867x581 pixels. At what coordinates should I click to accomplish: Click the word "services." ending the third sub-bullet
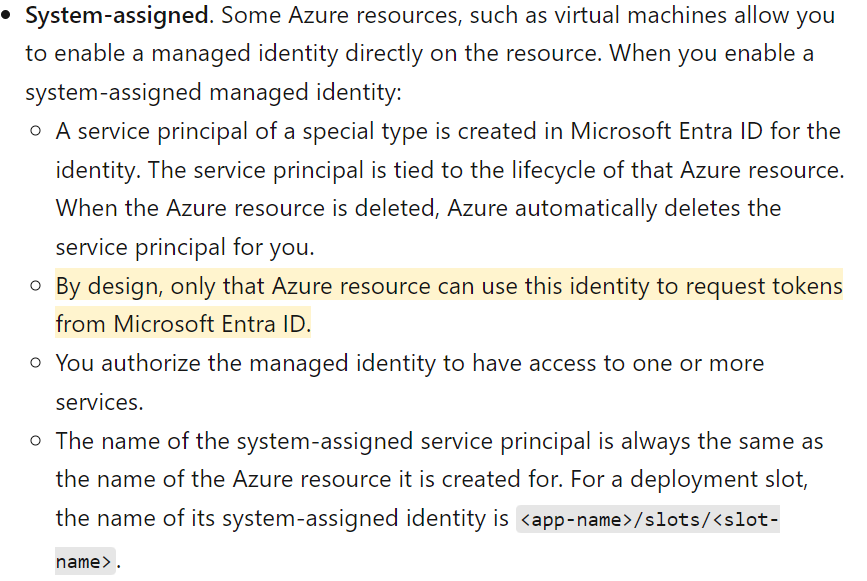click(99, 402)
